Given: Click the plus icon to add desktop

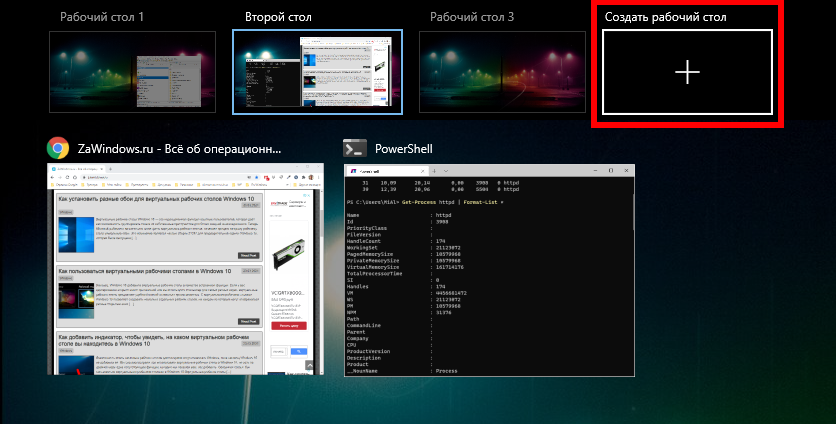Looking at the screenshot, I should pos(687,72).
